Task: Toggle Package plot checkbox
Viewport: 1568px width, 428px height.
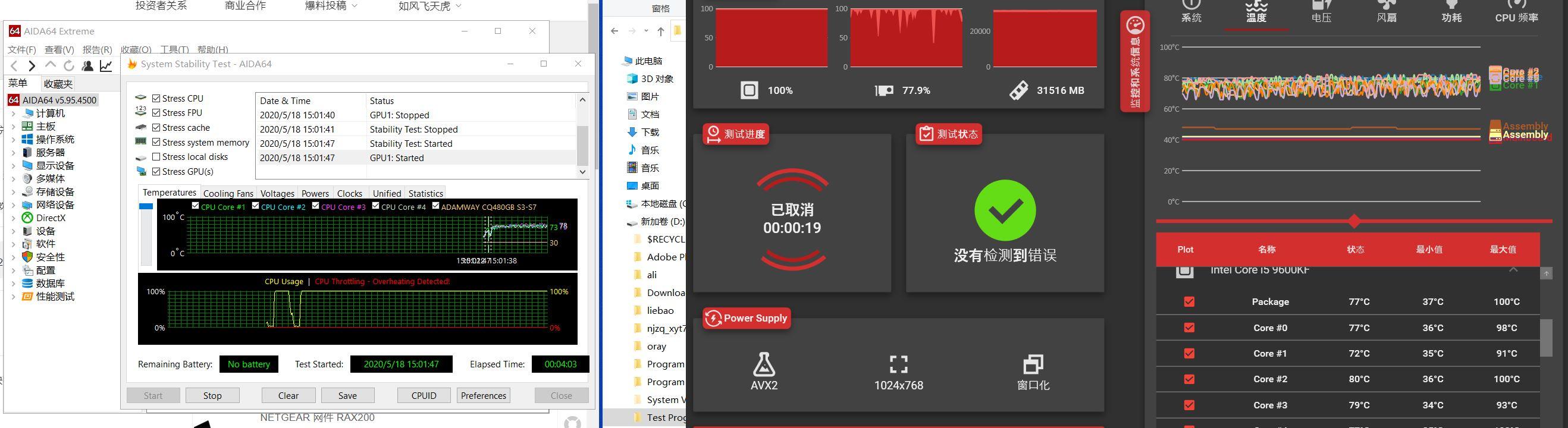Action: click(1188, 301)
